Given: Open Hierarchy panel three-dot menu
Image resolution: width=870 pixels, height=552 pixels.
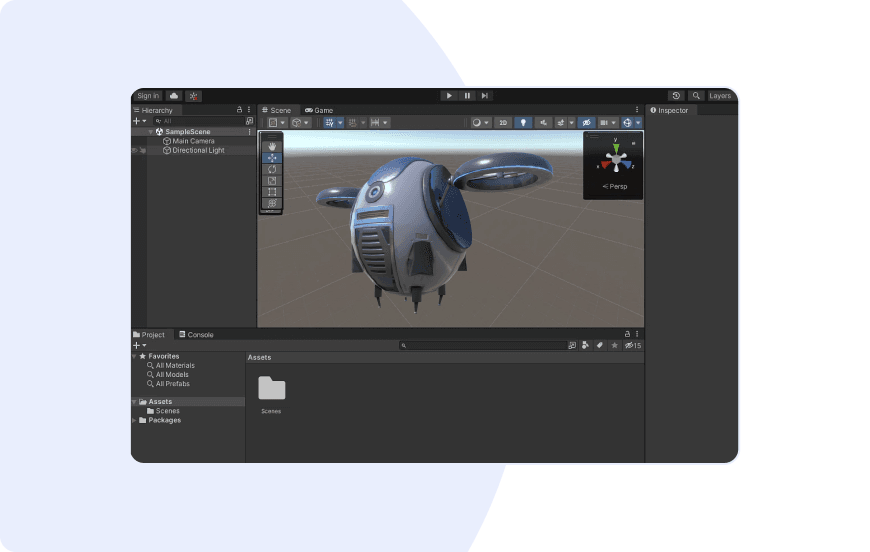Looking at the screenshot, I should pyautogui.click(x=249, y=110).
